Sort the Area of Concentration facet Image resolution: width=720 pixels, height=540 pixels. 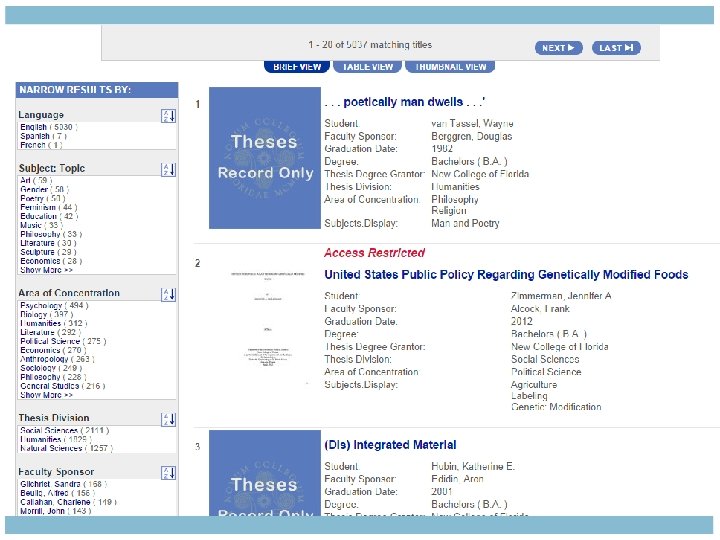coord(169,294)
